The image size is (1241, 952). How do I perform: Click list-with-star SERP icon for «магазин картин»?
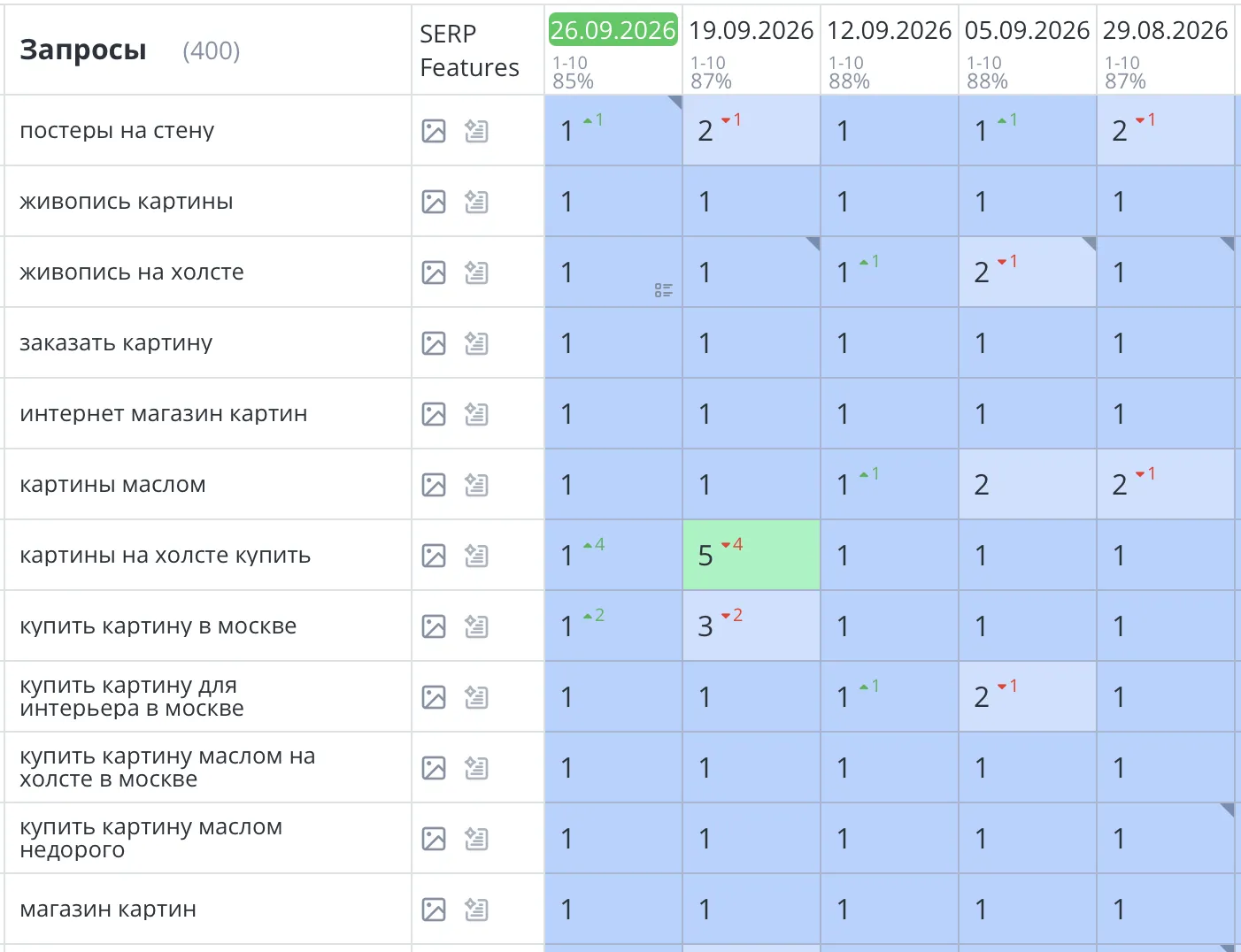click(476, 910)
